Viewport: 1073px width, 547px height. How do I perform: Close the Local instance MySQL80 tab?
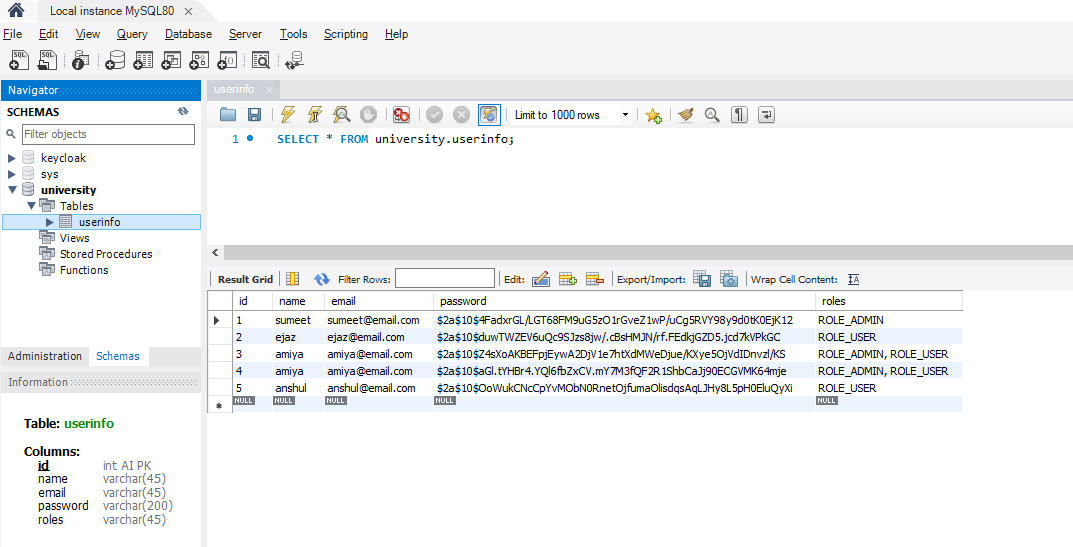tap(189, 12)
